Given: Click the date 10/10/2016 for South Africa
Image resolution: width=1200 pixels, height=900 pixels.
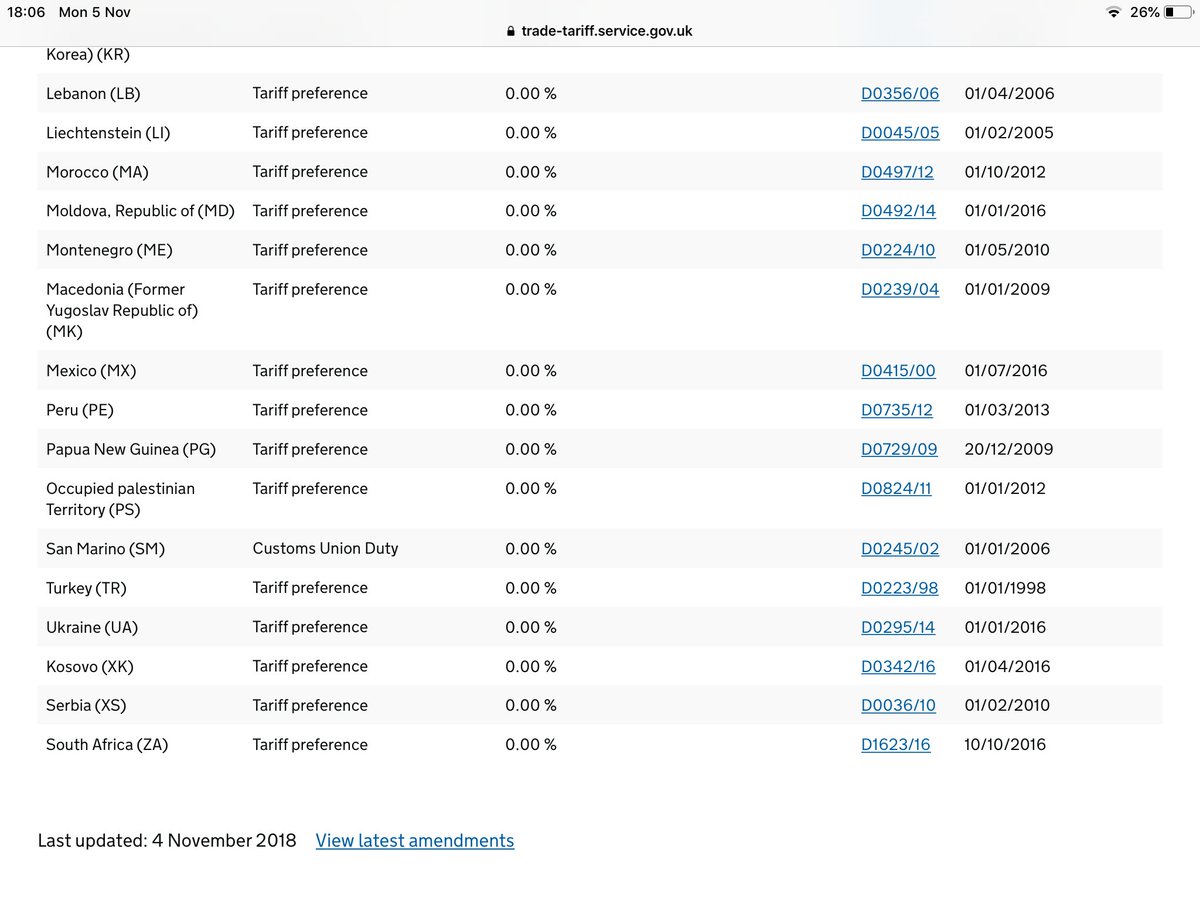Looking at the screenshot, I should point(1005,744).
